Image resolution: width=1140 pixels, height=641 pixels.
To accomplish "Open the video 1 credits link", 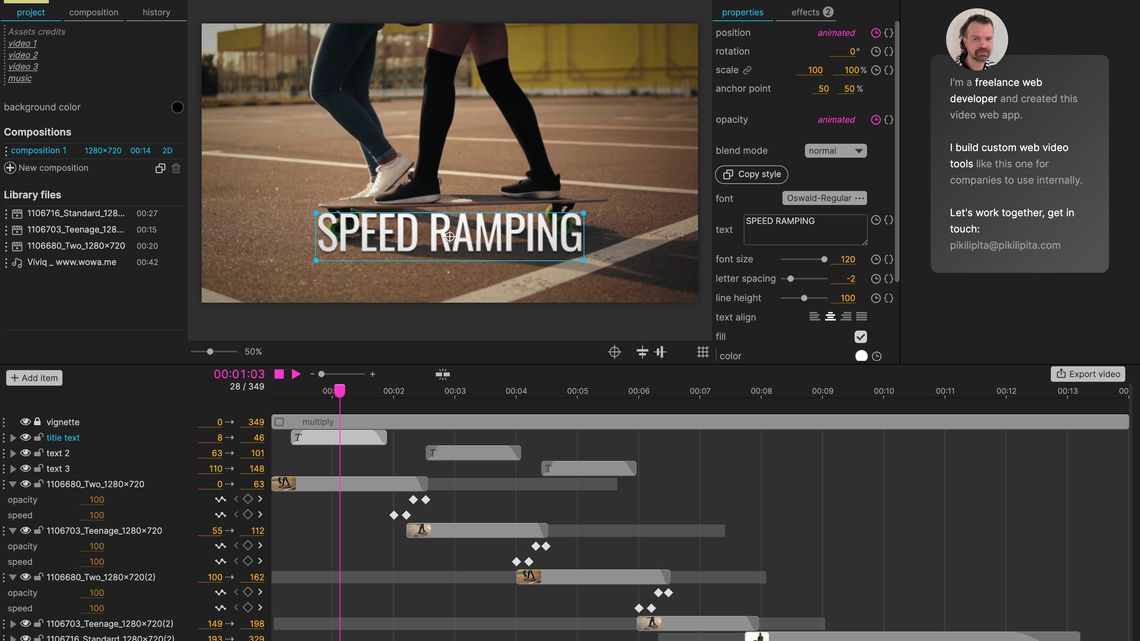I will point(23,44).
